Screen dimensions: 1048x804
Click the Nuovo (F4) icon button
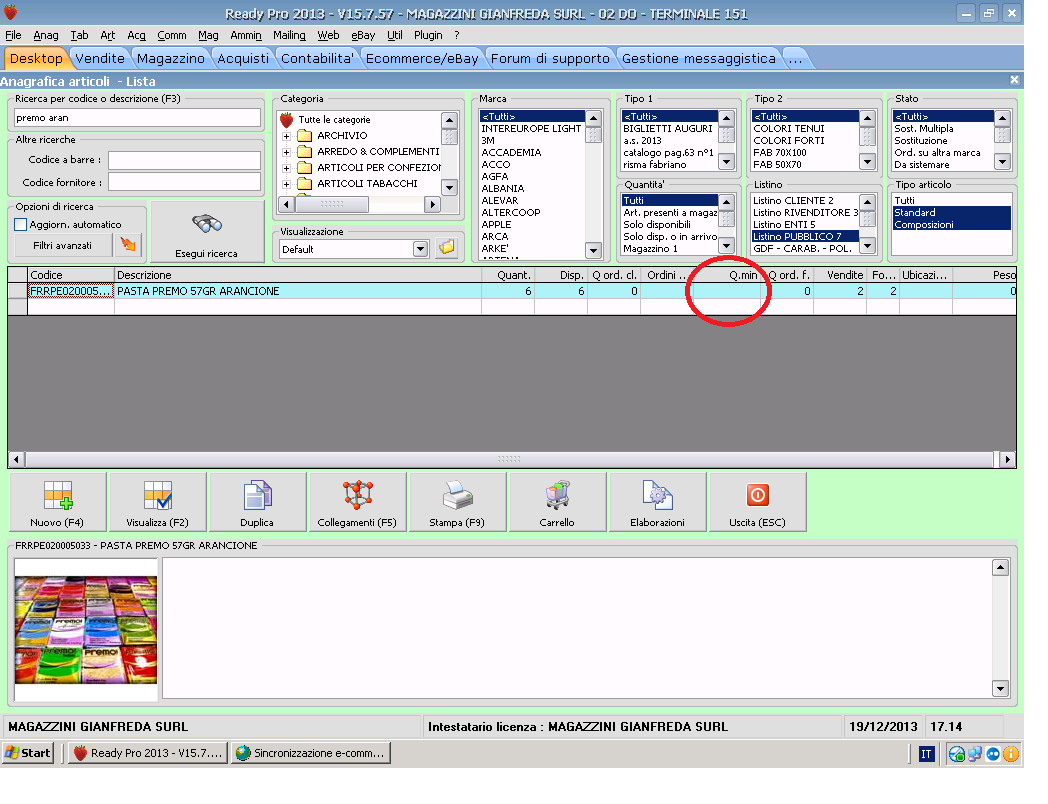click(57, 502)
